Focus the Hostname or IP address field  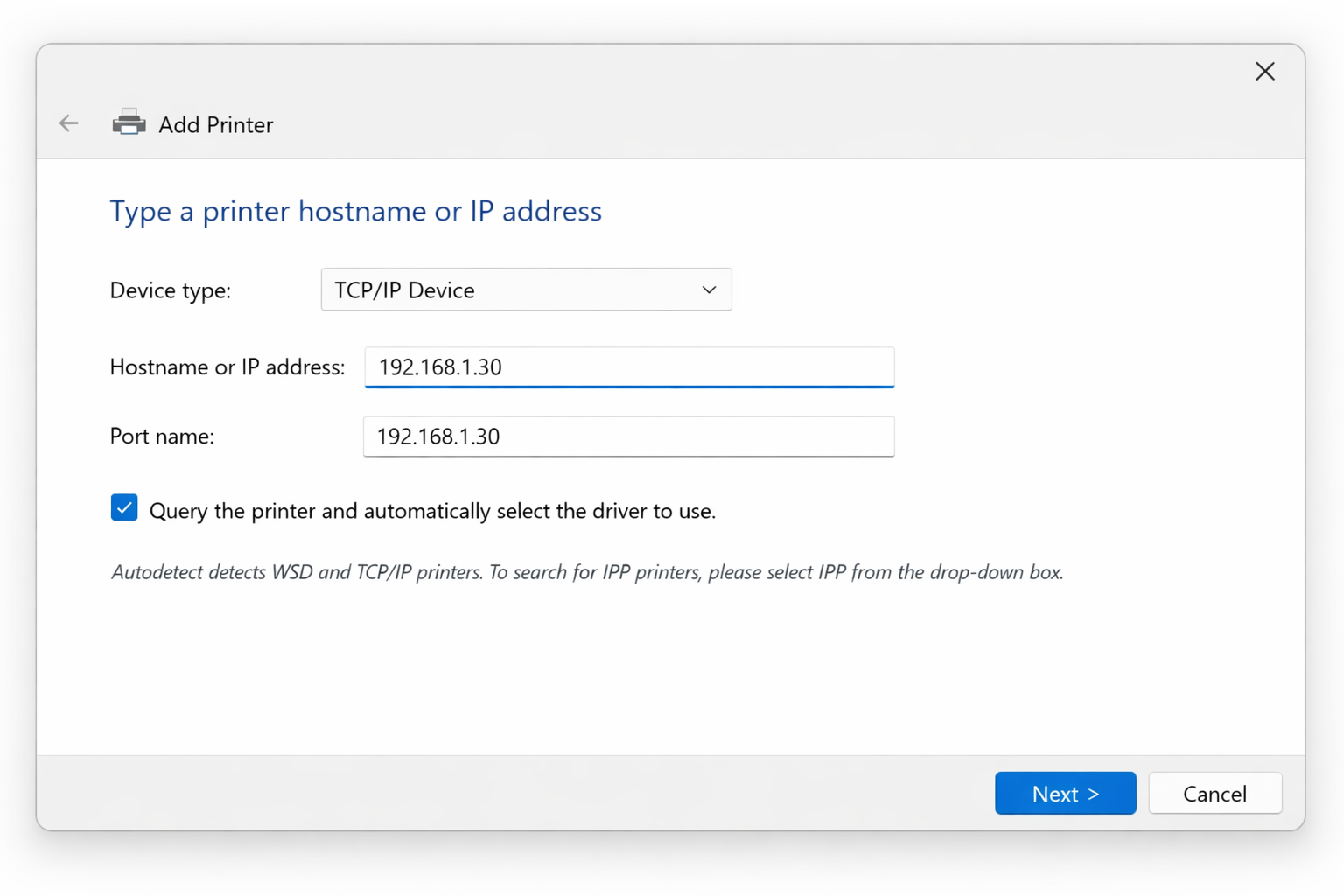click(x=628, y=367)
